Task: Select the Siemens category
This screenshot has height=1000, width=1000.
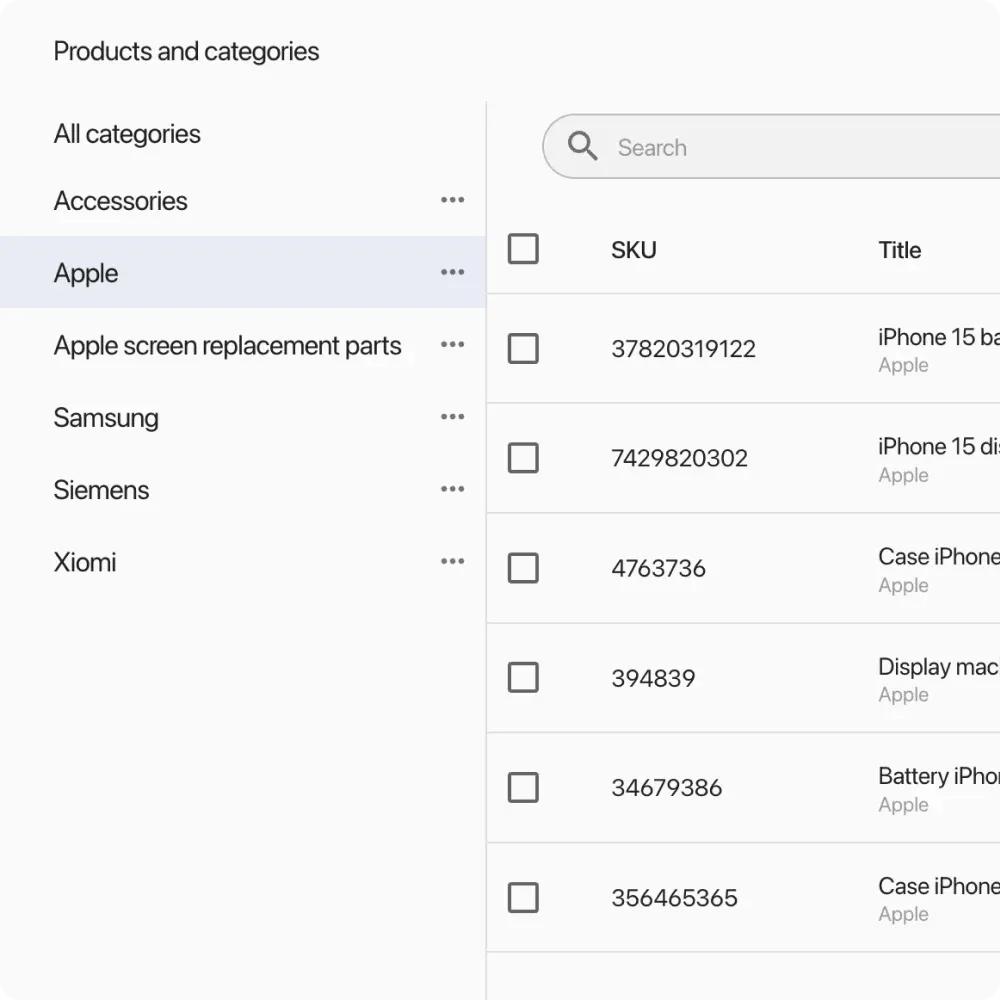Action: click(101, 490)
